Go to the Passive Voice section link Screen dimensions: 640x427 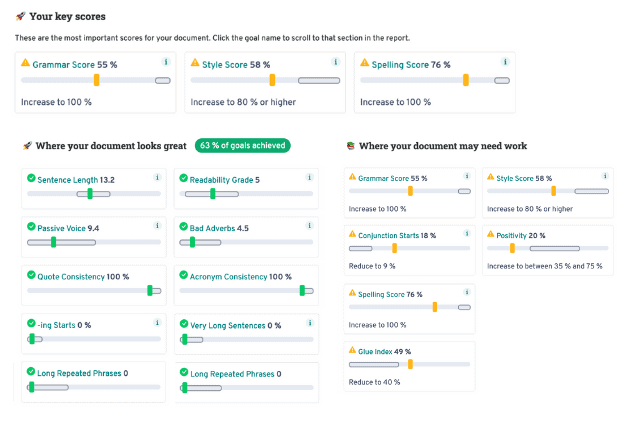click(x=61, y=228)
